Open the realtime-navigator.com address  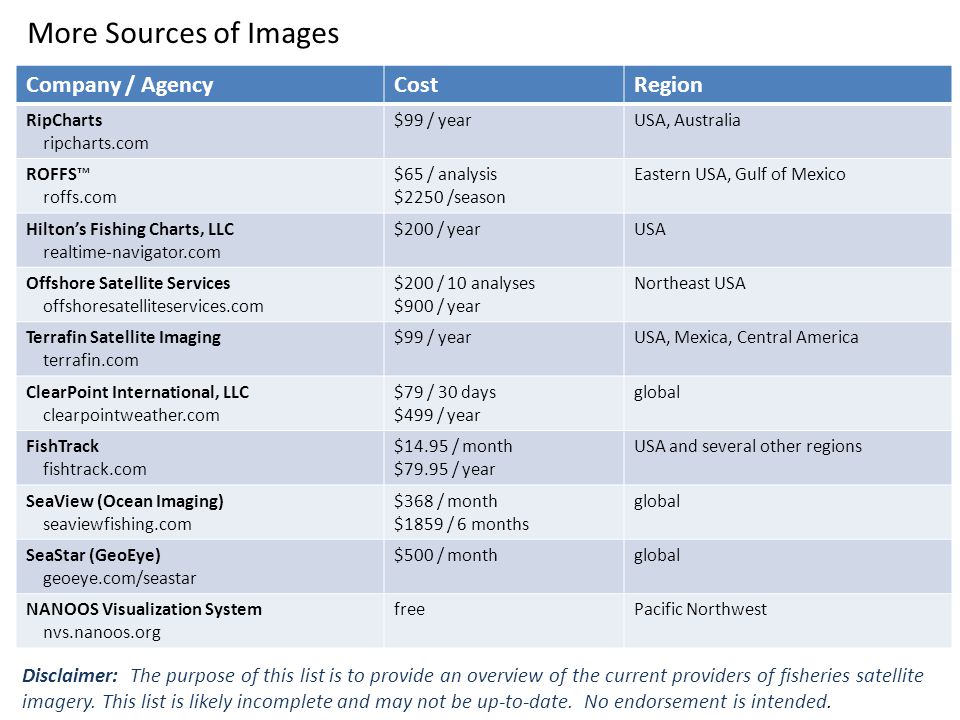tap(132, 252)
